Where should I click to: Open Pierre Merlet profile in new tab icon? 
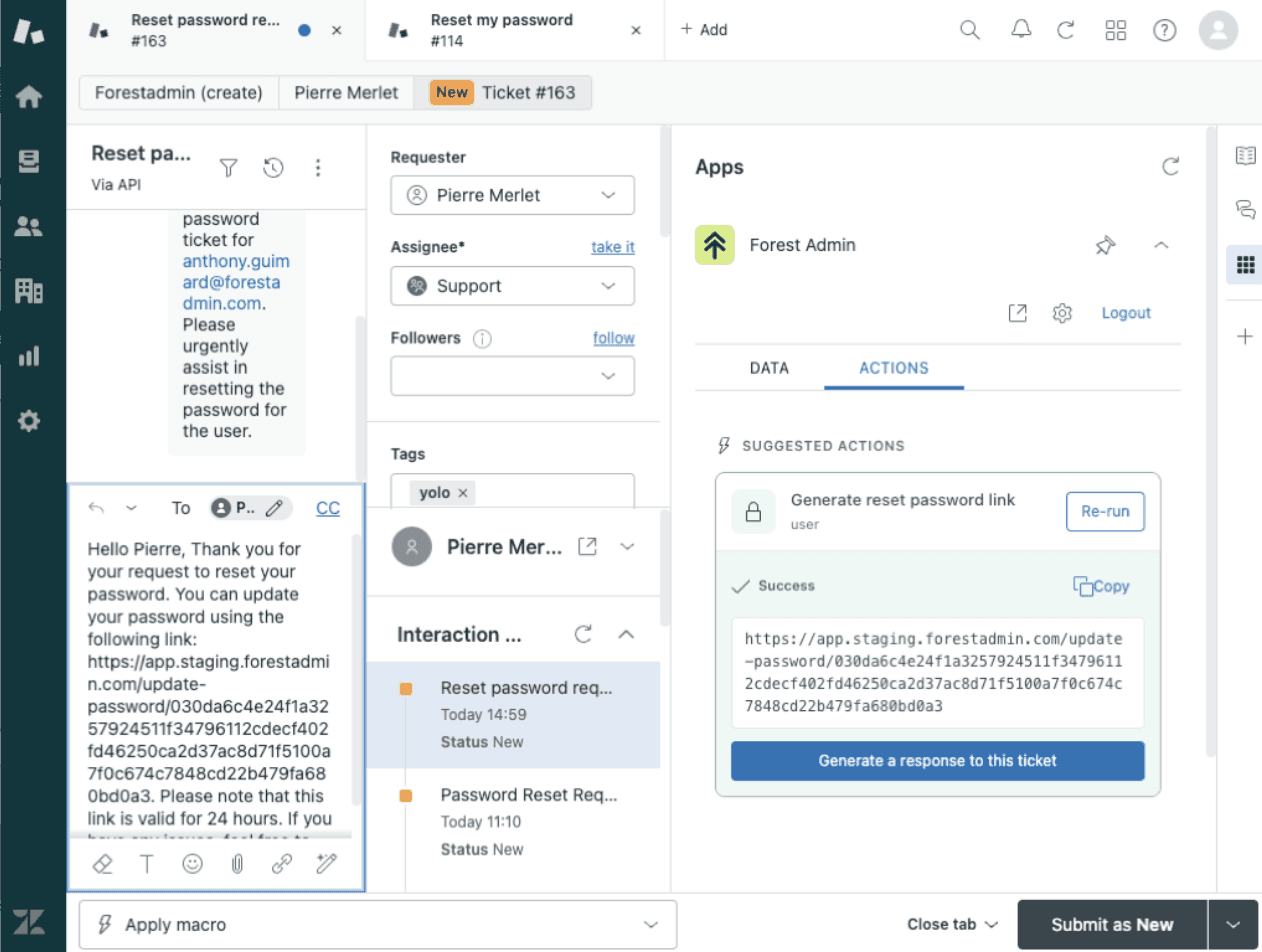point(589,546)
